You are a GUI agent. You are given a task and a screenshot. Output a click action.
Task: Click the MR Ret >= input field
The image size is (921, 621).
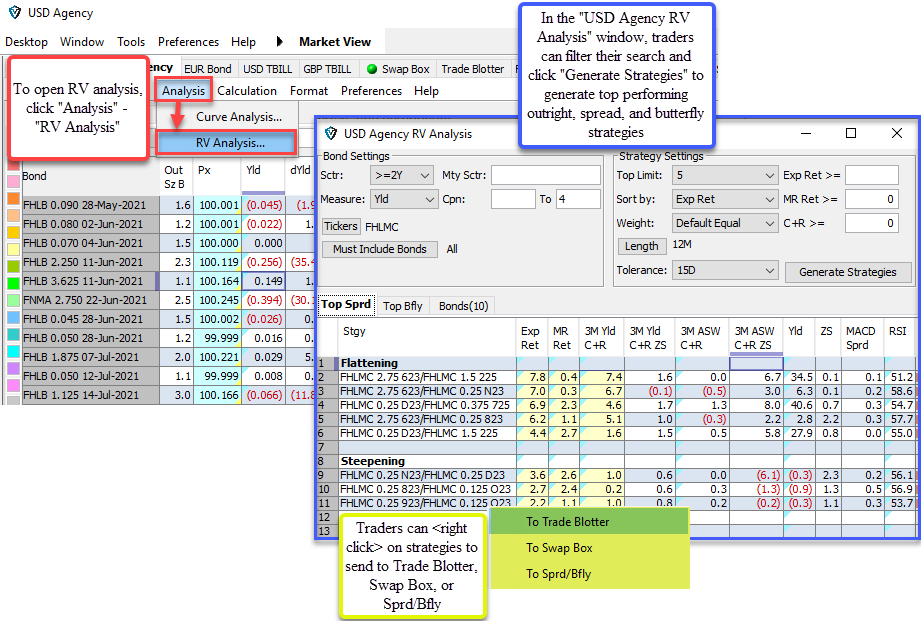(x=872, y=199)
